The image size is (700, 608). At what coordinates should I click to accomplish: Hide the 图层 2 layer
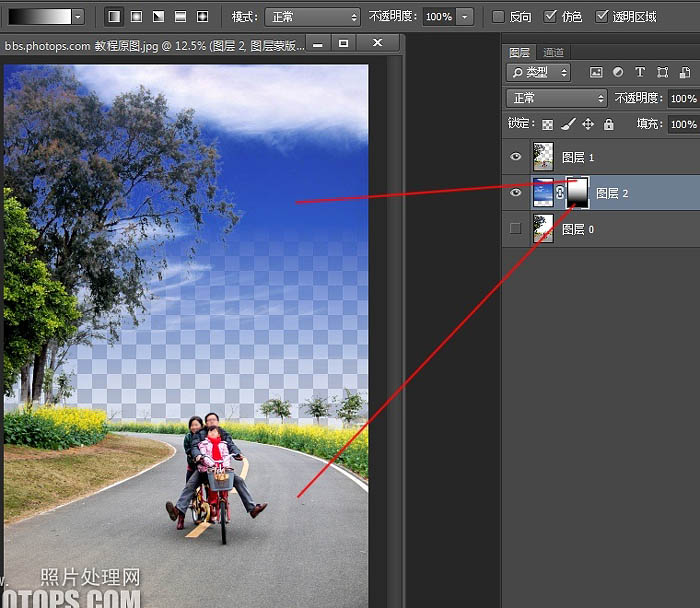click(x=516, y=192)
